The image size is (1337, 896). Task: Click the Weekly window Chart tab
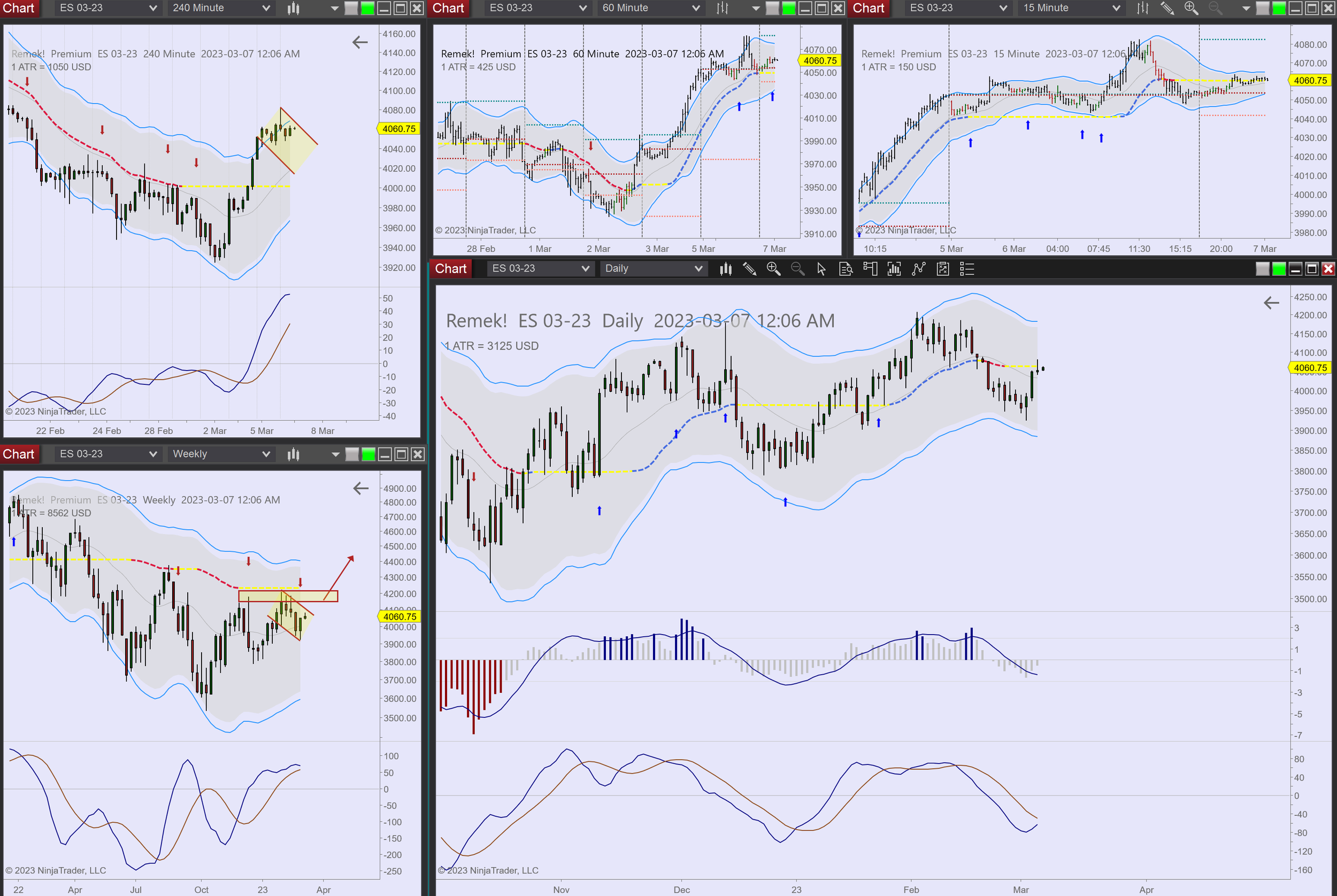click(x=18, y=454)
